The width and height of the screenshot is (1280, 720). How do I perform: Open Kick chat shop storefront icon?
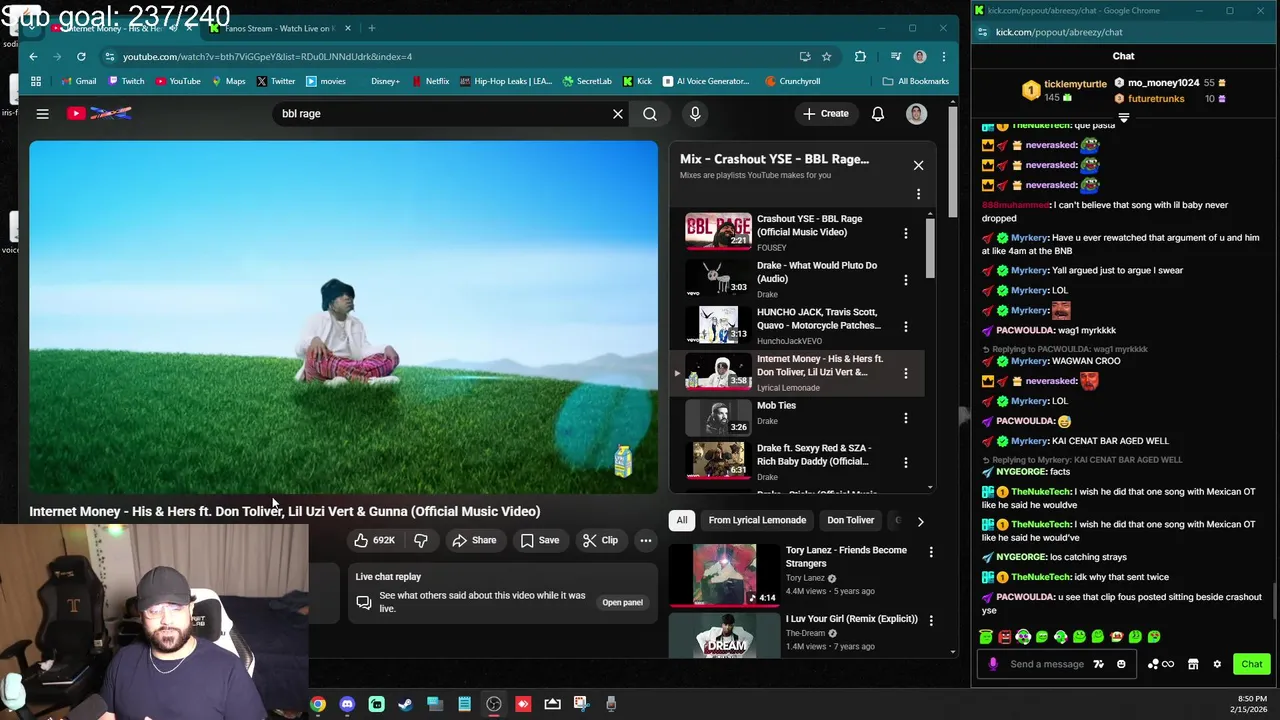1193,664
